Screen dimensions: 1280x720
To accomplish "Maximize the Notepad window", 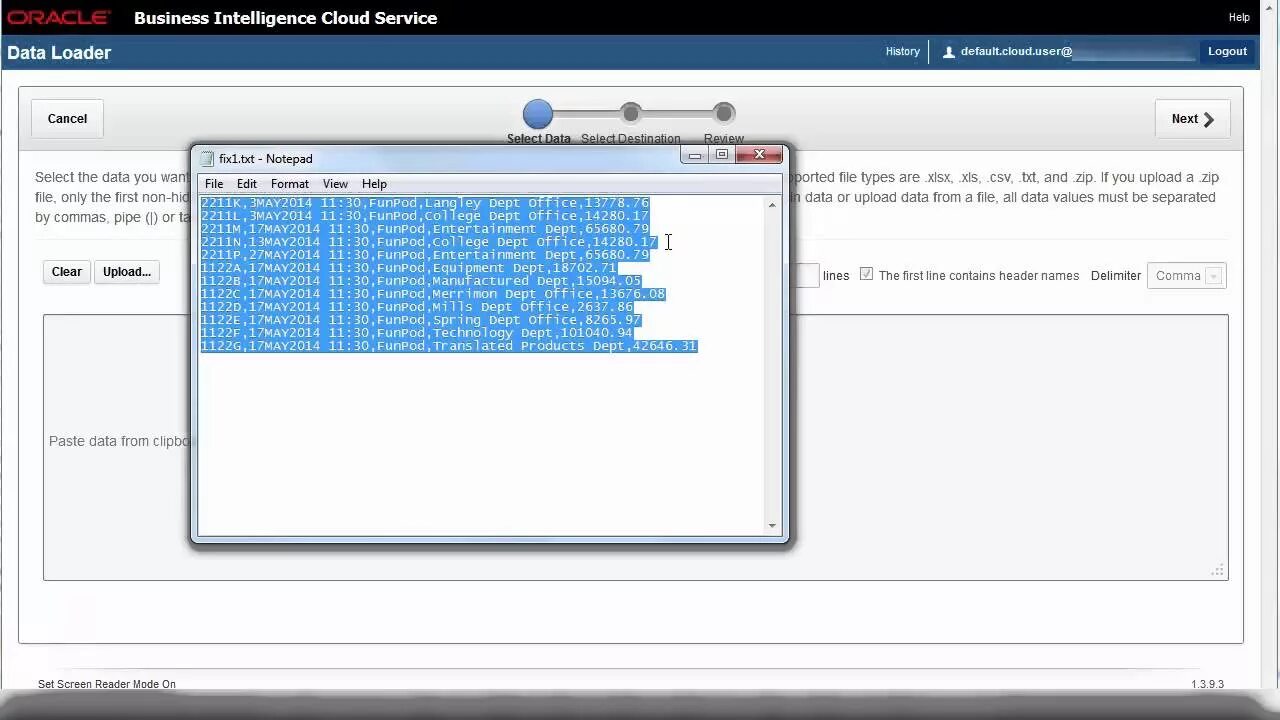I will pos(722,155).
